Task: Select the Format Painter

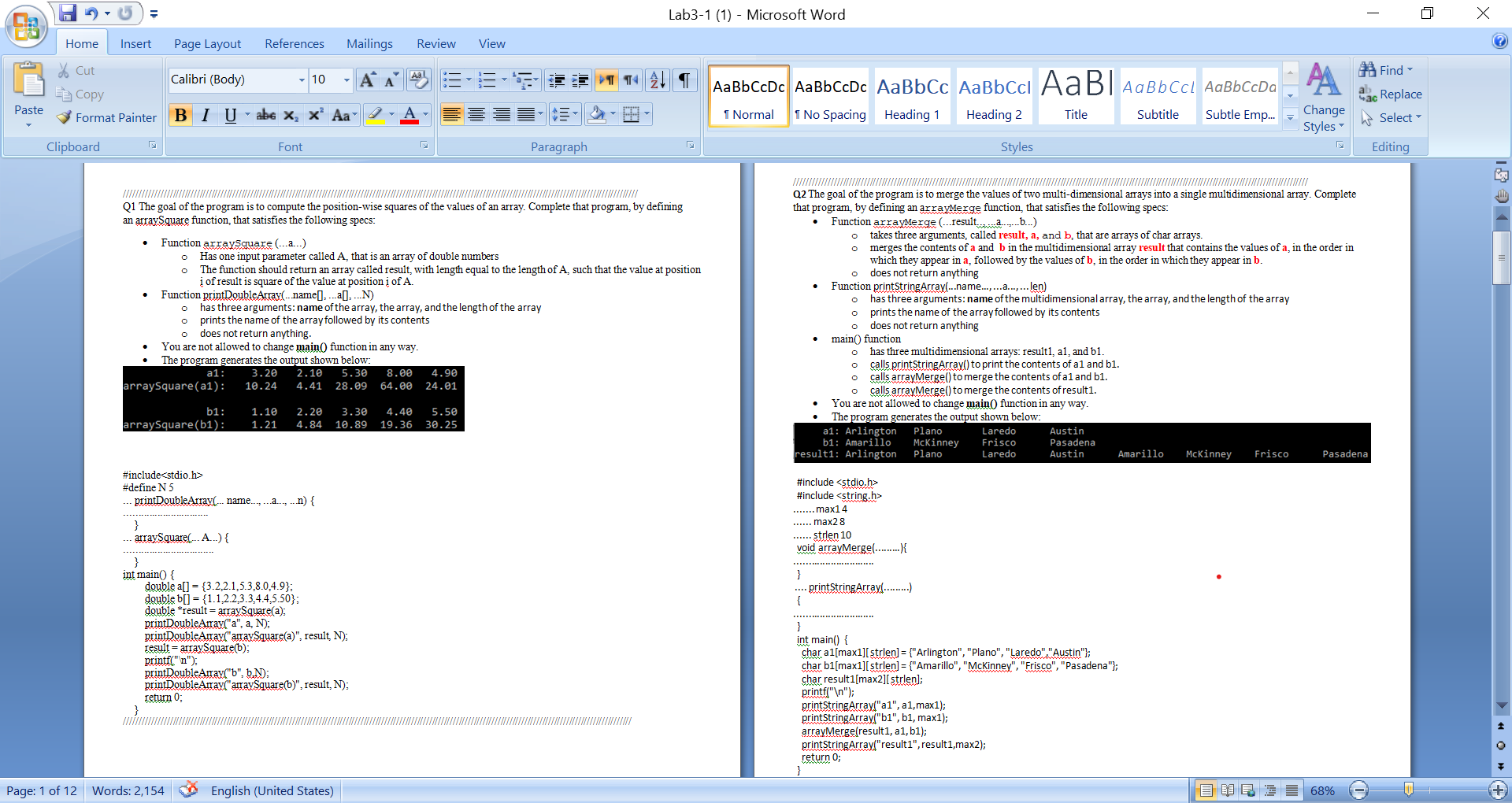Action: (106, 117)
